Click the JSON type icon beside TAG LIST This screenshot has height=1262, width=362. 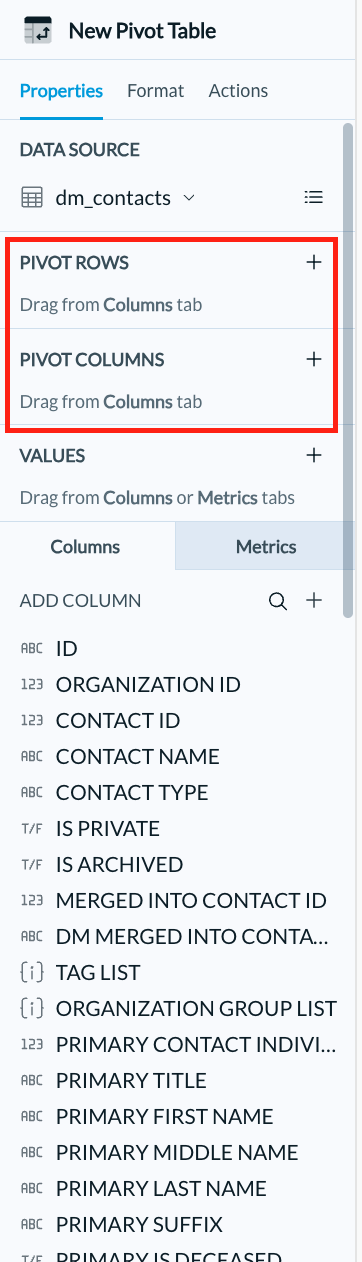32,973
